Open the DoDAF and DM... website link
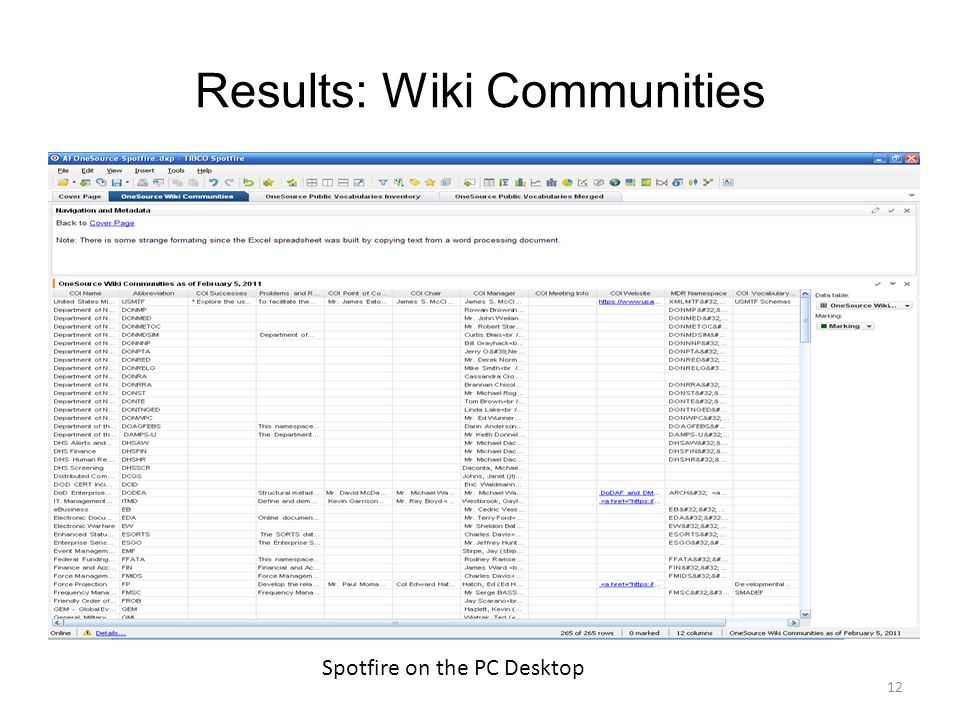The width and height of the screenshot is (960, 720). (x=629, y=493)
